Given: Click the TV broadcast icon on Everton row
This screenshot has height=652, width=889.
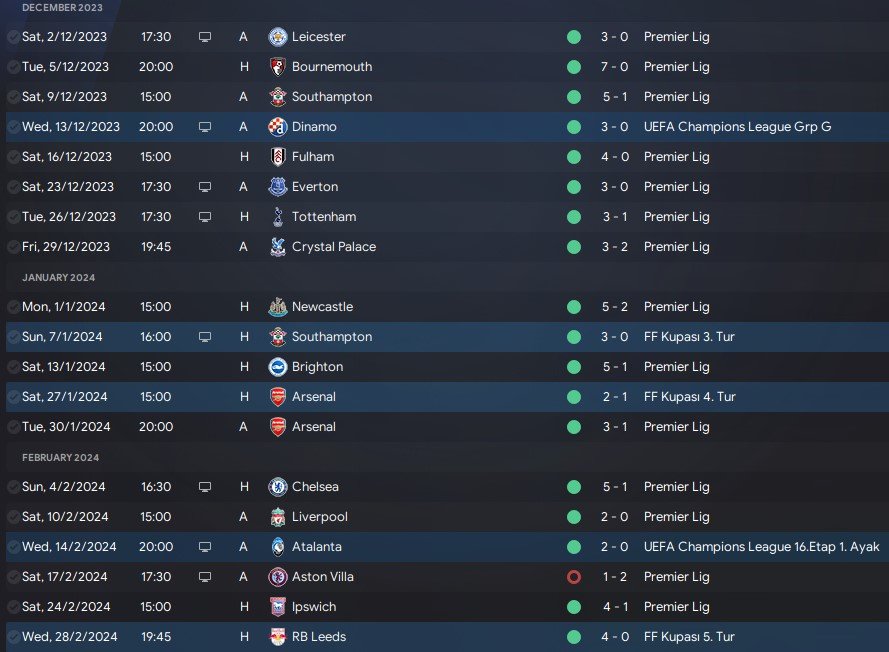Looking at the screenshot, I should (205, 187).
